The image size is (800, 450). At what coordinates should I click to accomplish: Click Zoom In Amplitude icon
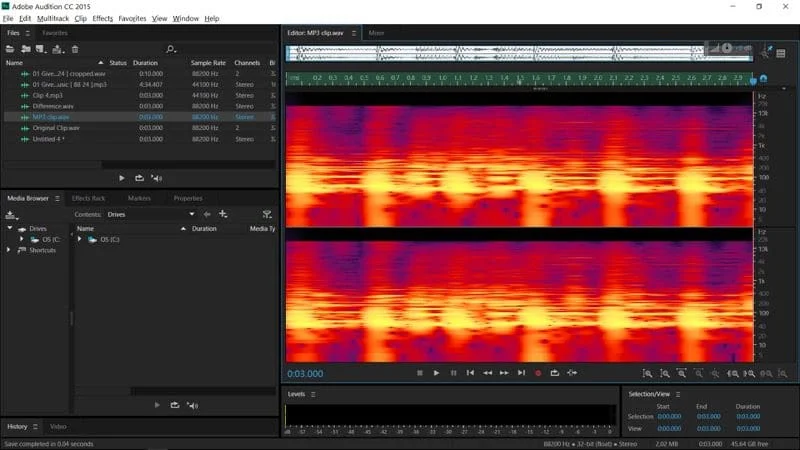click(x=647, y=373)
